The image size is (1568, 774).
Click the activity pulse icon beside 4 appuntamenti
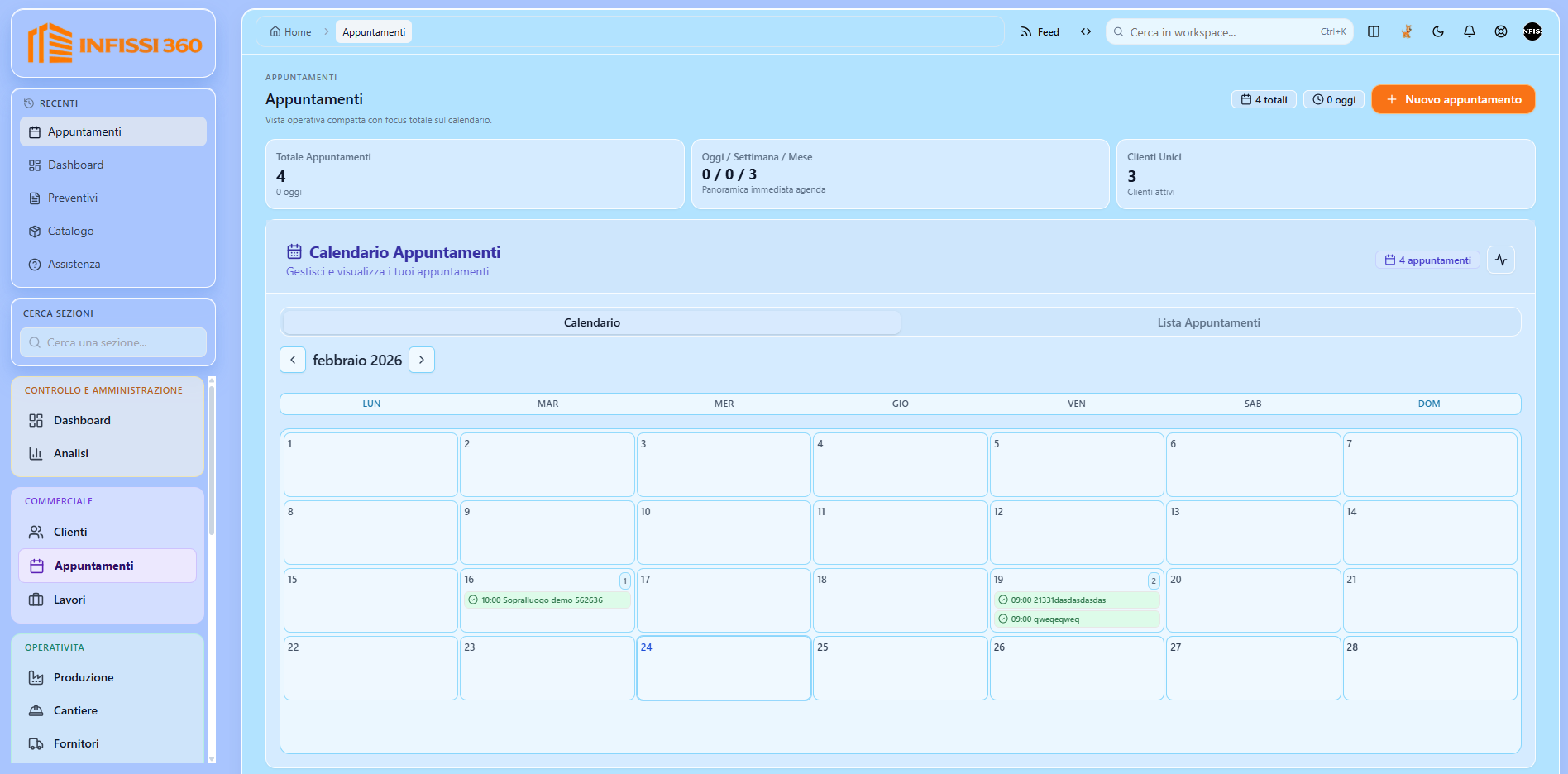[1501, 260]
